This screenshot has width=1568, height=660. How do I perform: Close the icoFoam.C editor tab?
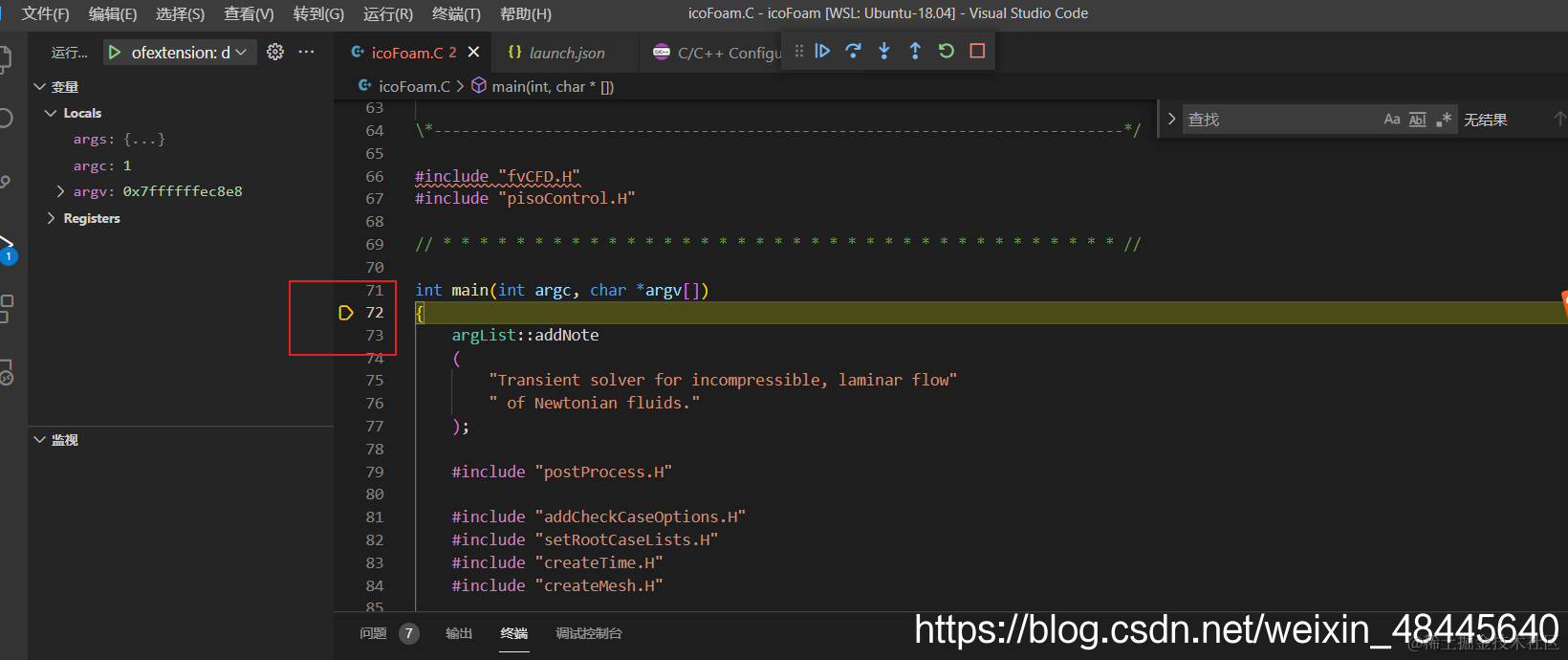(x=473, y=53)
